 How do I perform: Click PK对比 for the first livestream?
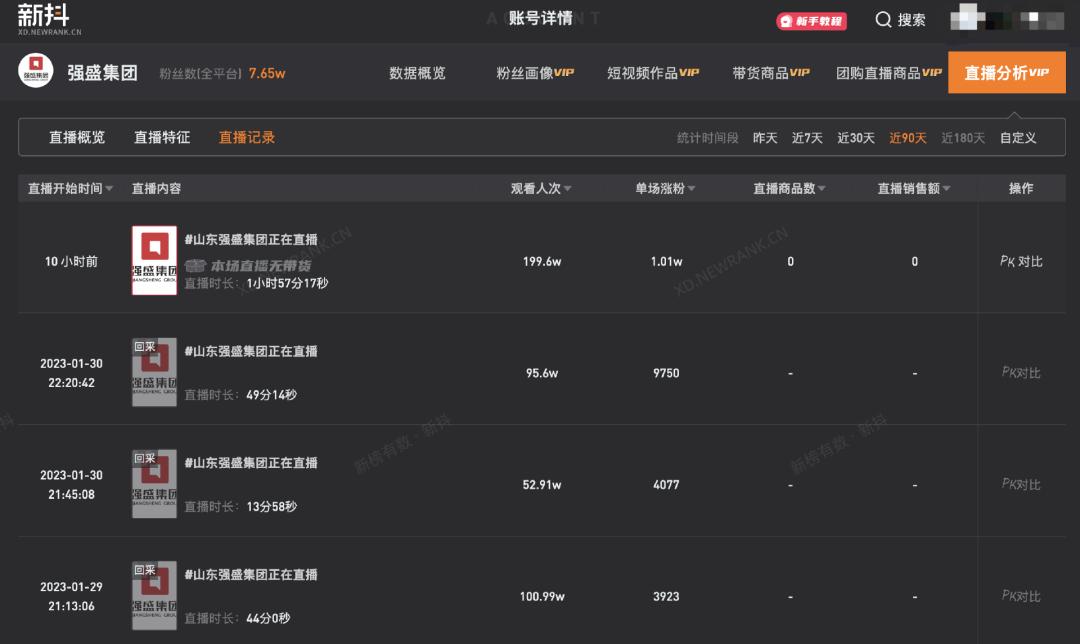1020,261
